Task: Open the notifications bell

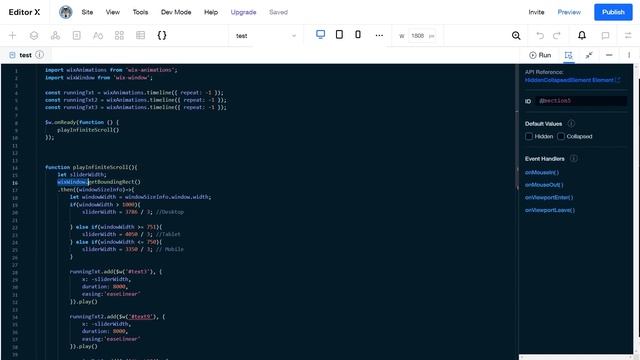Action: (582, 36)
